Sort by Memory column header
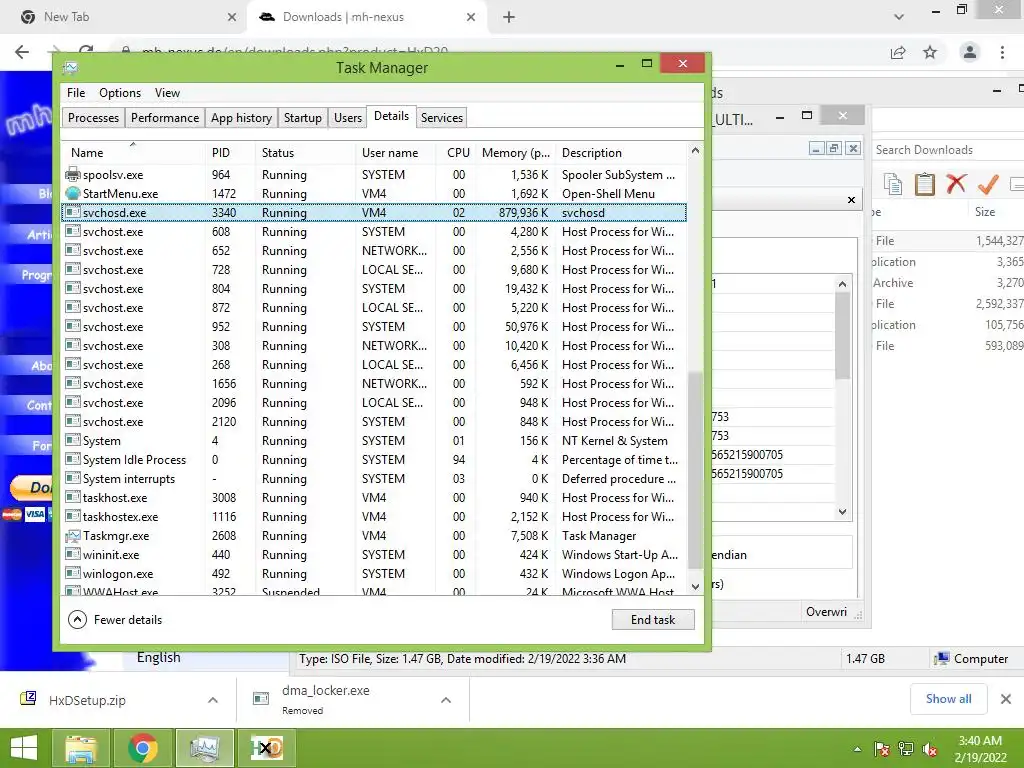This screenshot has height=768, width=1024. 515,153
